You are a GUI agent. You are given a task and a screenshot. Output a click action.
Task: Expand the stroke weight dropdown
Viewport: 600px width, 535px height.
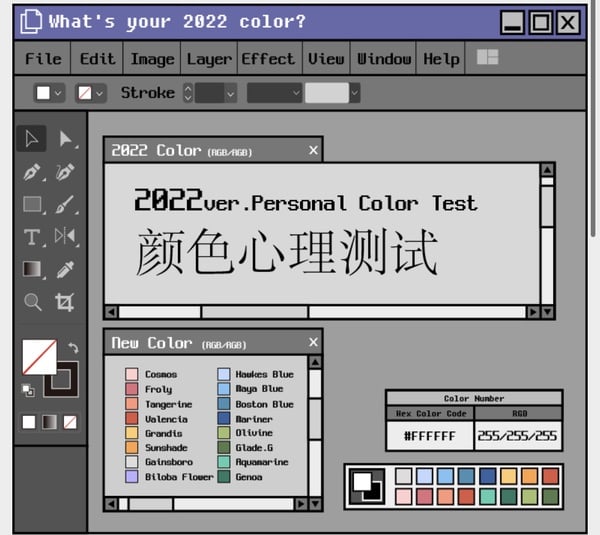(x=230, y=93)
